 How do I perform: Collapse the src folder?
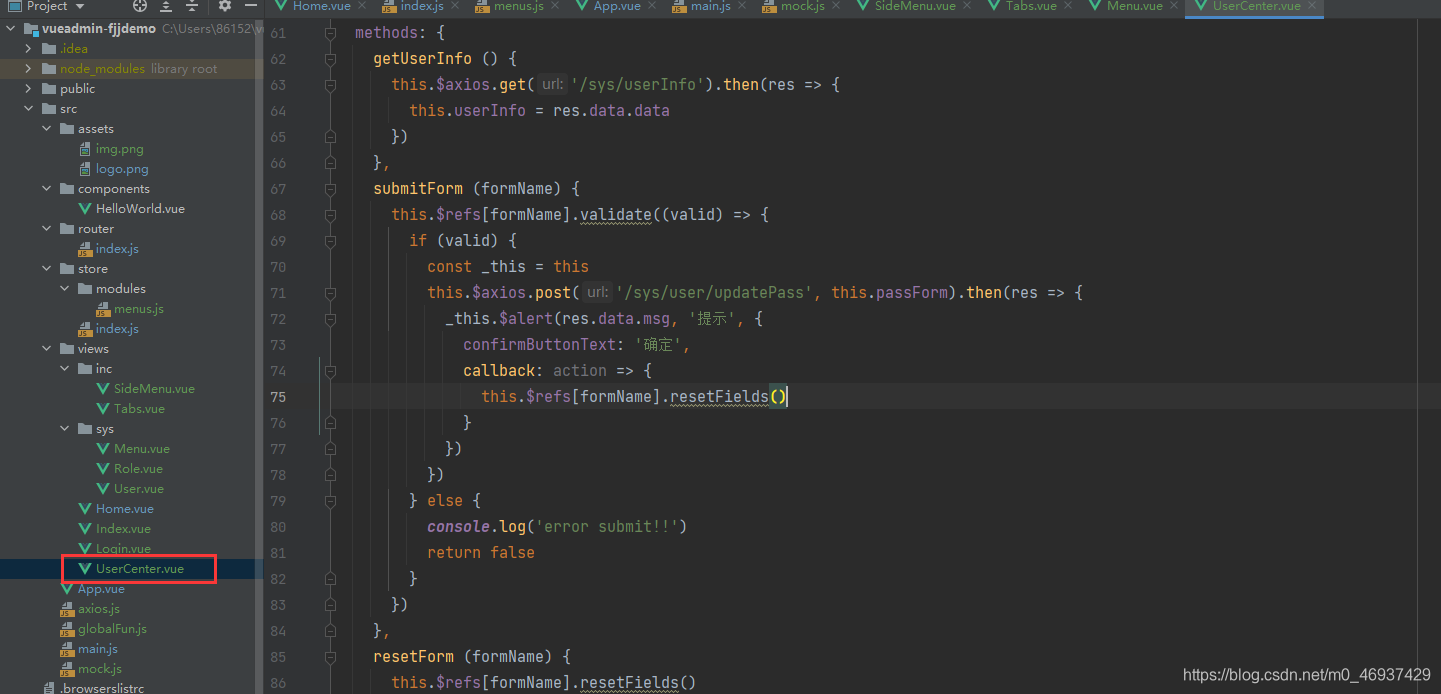(29, 109)
